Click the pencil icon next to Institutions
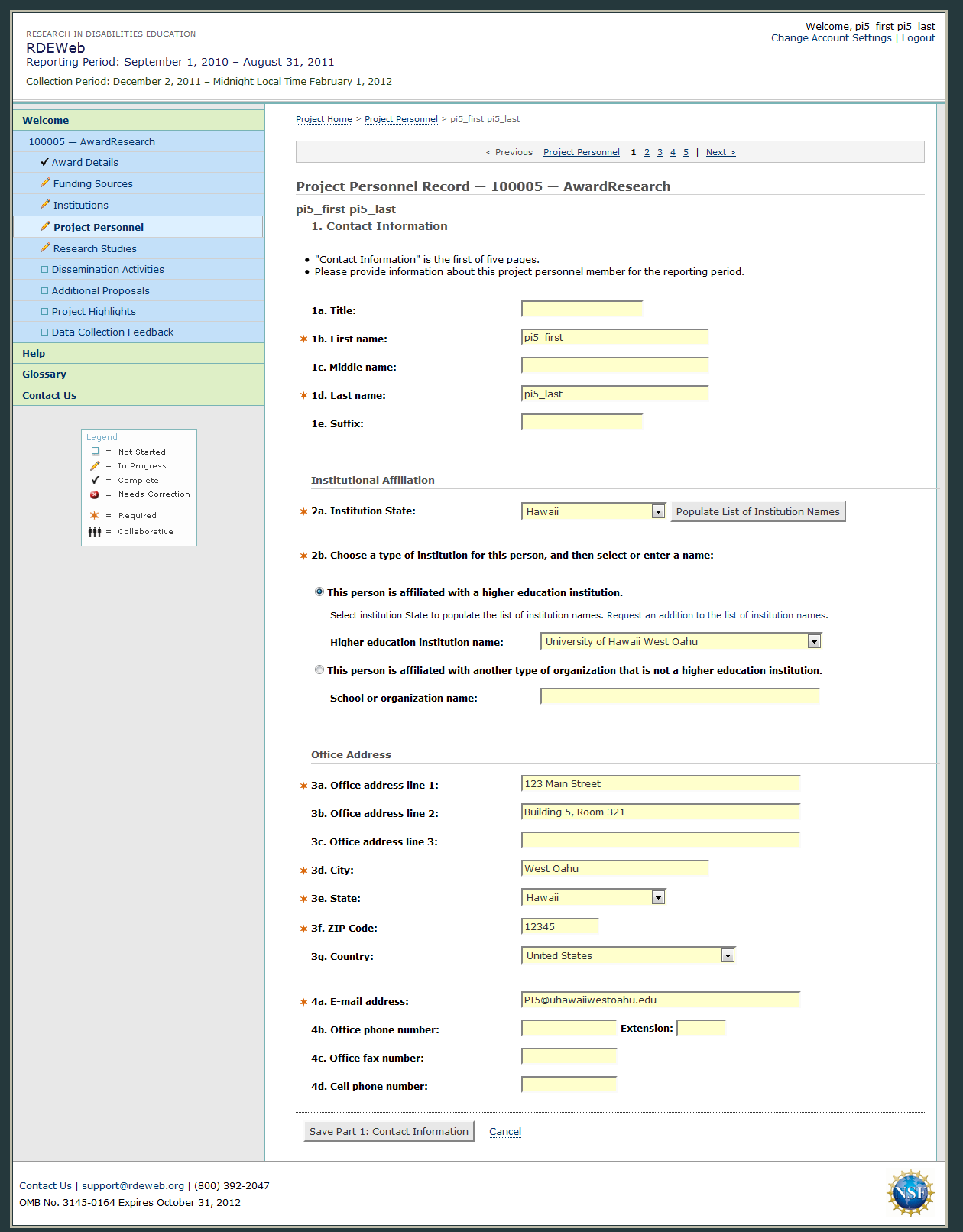Screen dimensions: 963x1232 [x=45, y=205]
